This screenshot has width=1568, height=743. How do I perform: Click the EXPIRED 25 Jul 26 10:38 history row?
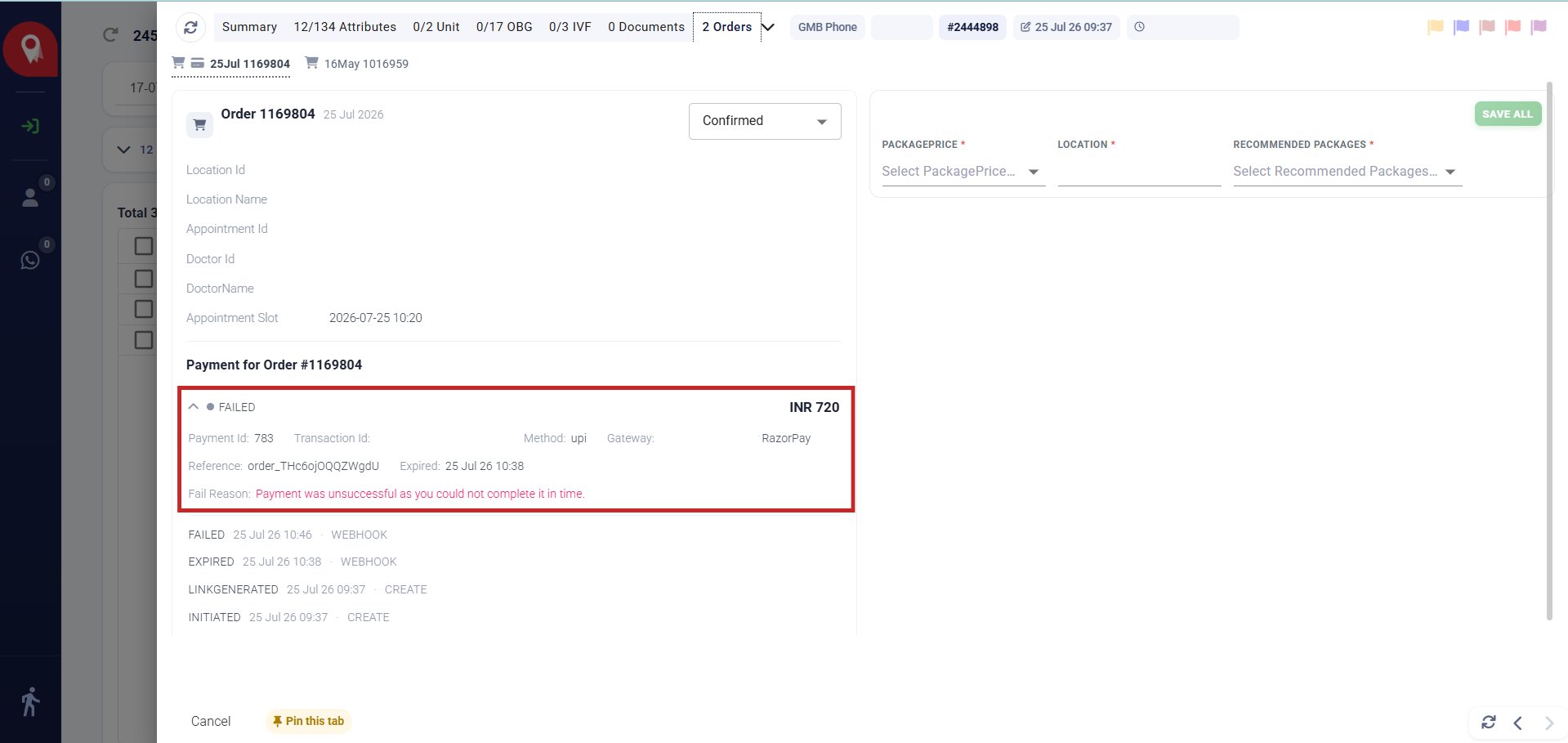tap(293, 562)
